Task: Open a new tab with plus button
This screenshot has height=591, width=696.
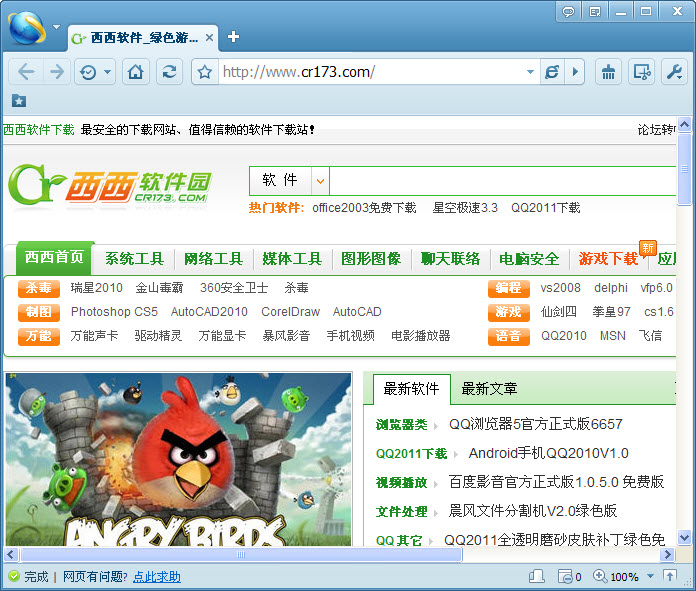Action: pyautogui.click(x=233, y=37)
